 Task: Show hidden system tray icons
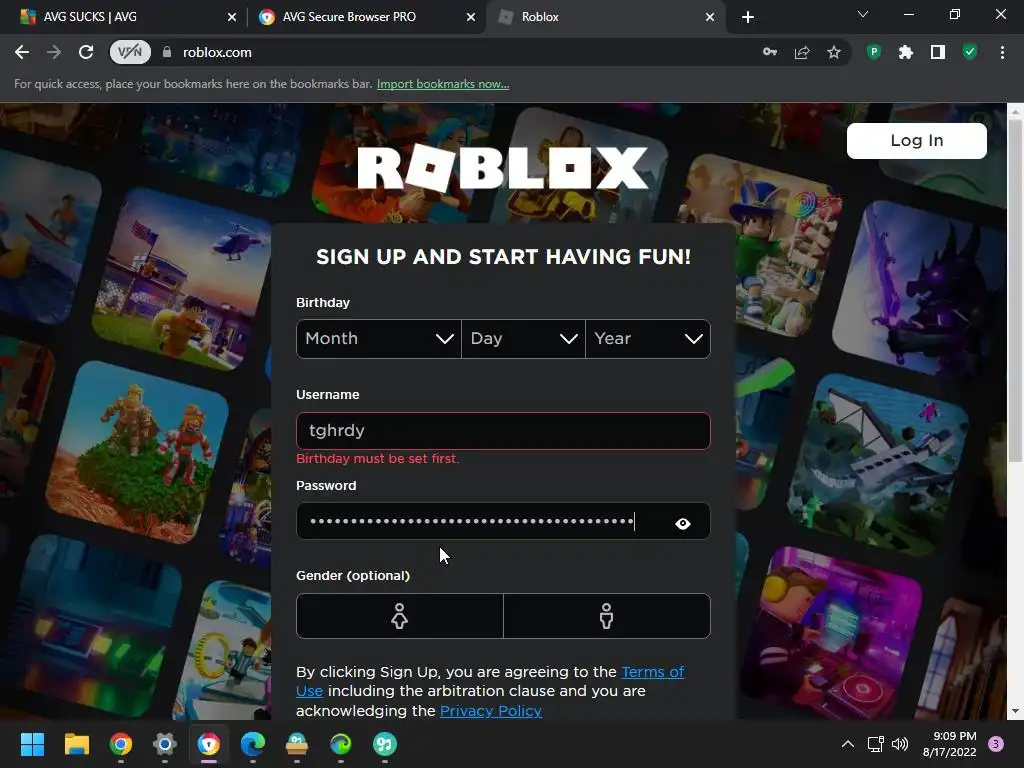(x=848, y=744)
